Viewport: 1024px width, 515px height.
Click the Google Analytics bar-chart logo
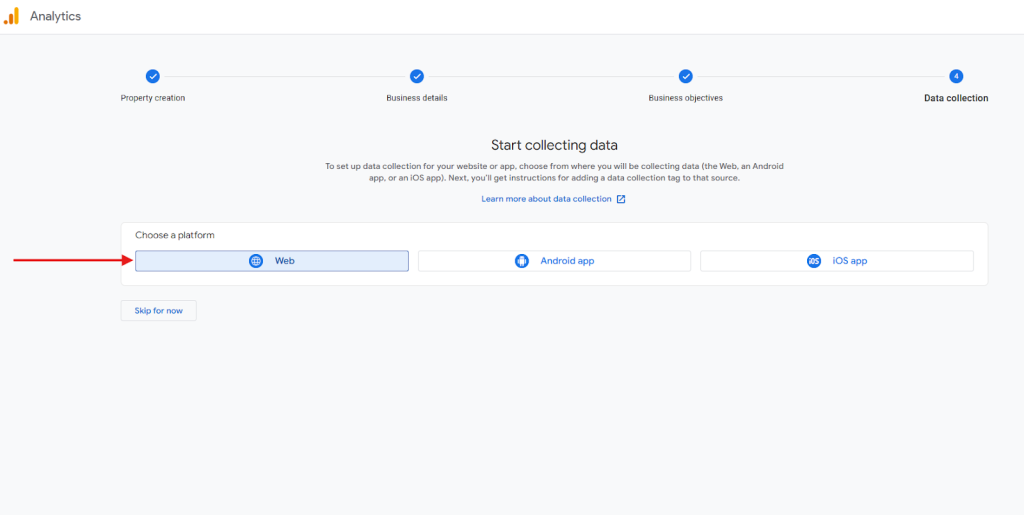11,16
